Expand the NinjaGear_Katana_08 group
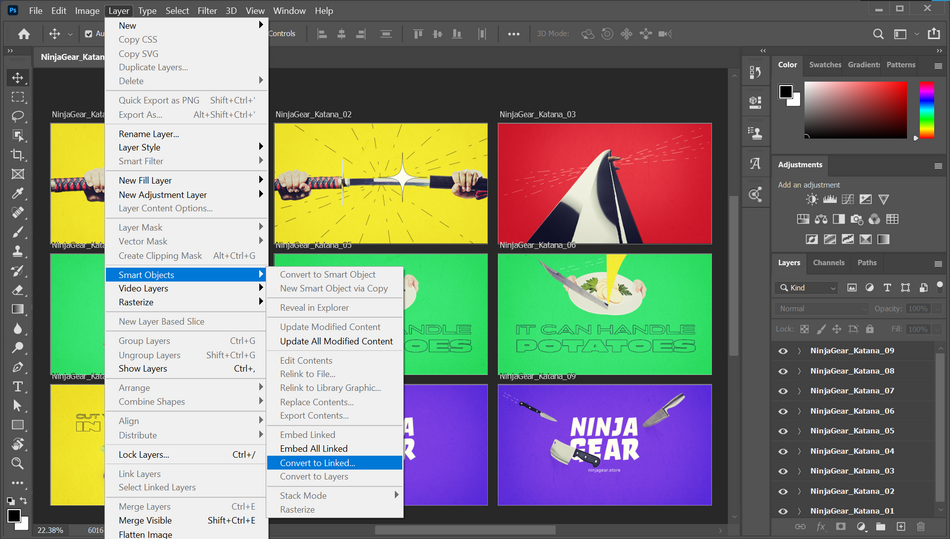 (799, 371)
